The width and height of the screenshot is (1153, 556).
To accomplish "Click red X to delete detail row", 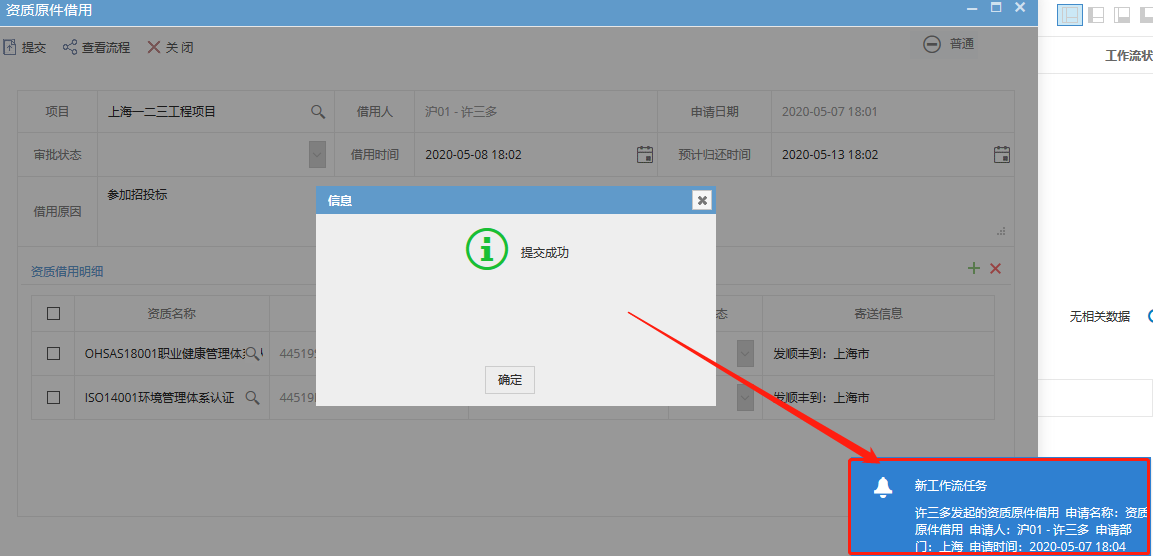I will tap(995, 268).
